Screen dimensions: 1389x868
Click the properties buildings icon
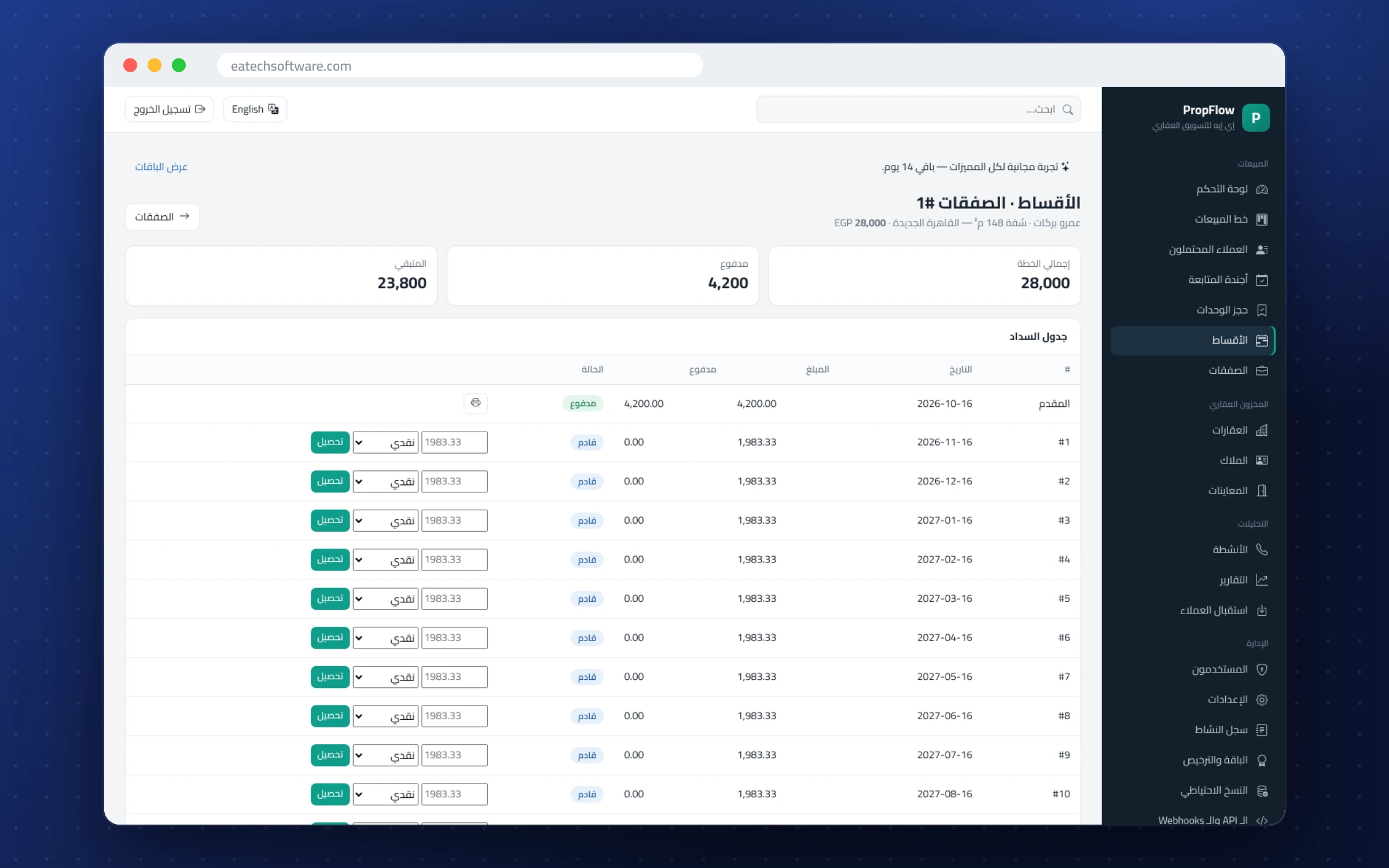[1262, 430]
